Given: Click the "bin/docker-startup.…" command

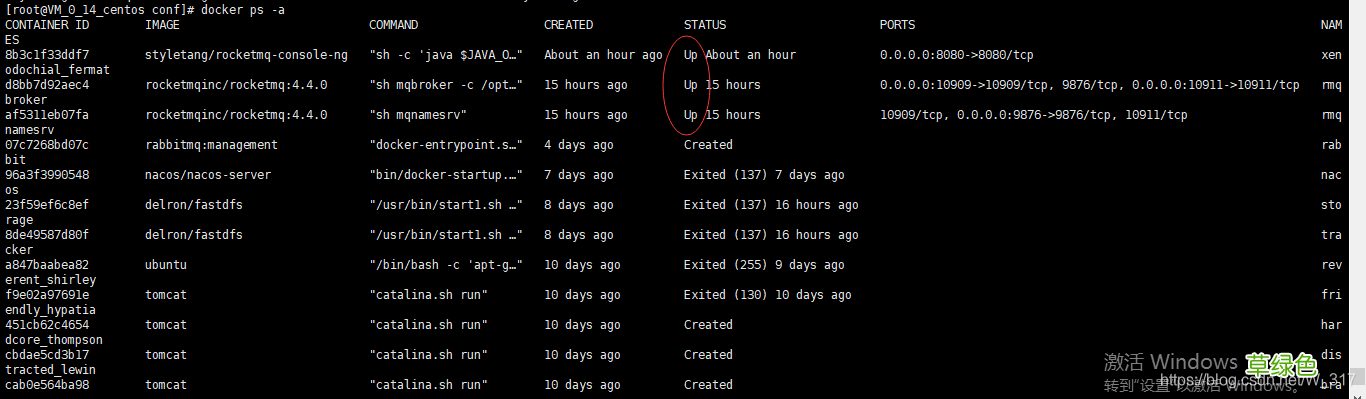Looking at the screenshot, I should 446,175.
